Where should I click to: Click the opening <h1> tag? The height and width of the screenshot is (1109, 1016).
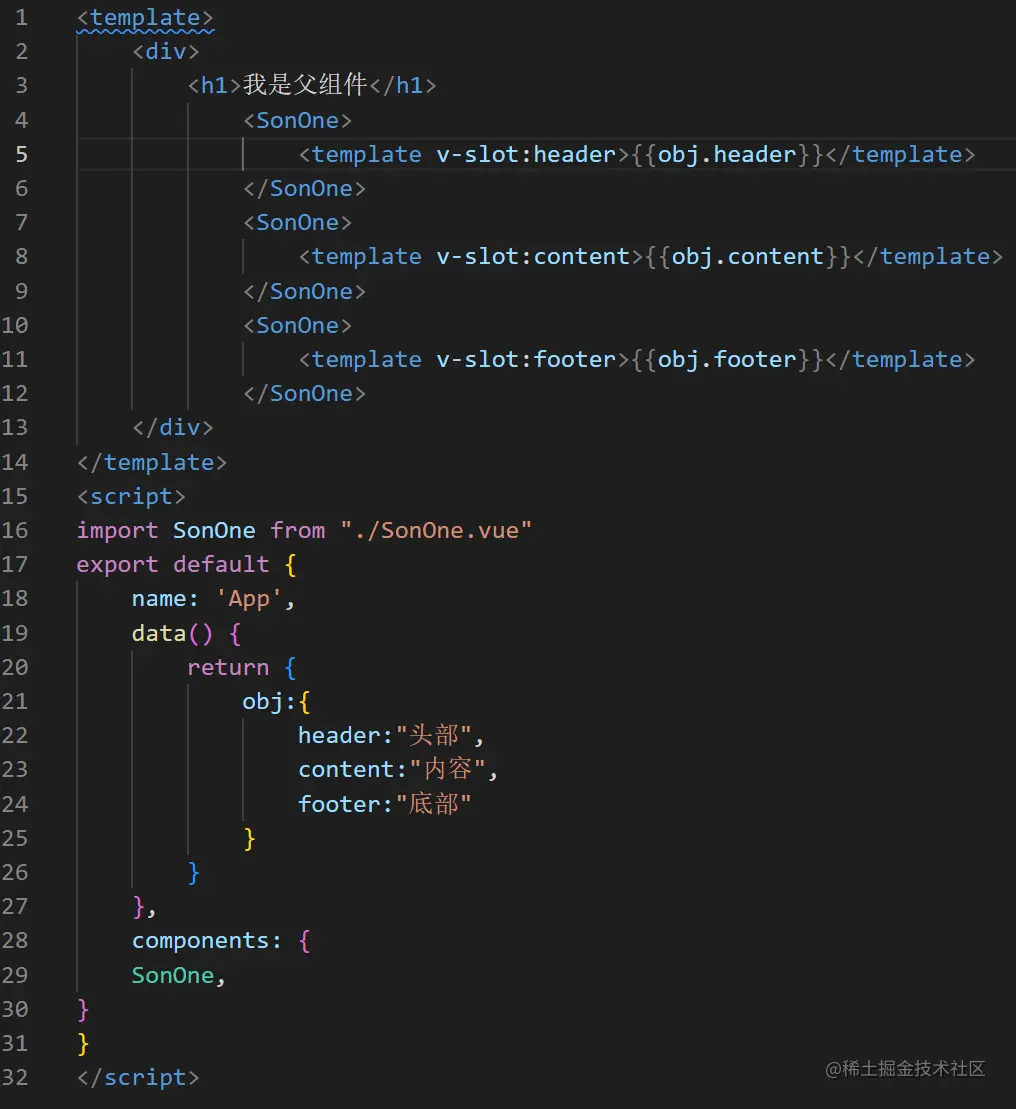[215, 85]
